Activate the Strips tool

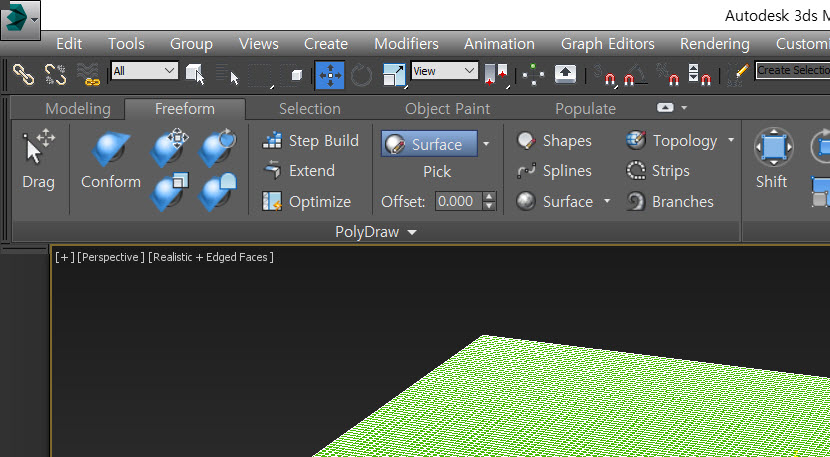[658, 171]
